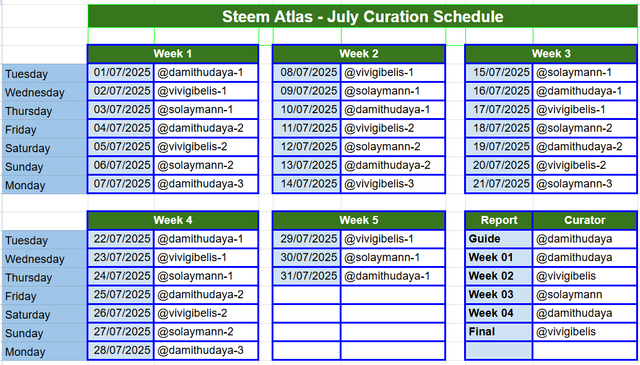Click the Week 1 header cell
This screenshot has height=365, width=640.
[173, 54]
